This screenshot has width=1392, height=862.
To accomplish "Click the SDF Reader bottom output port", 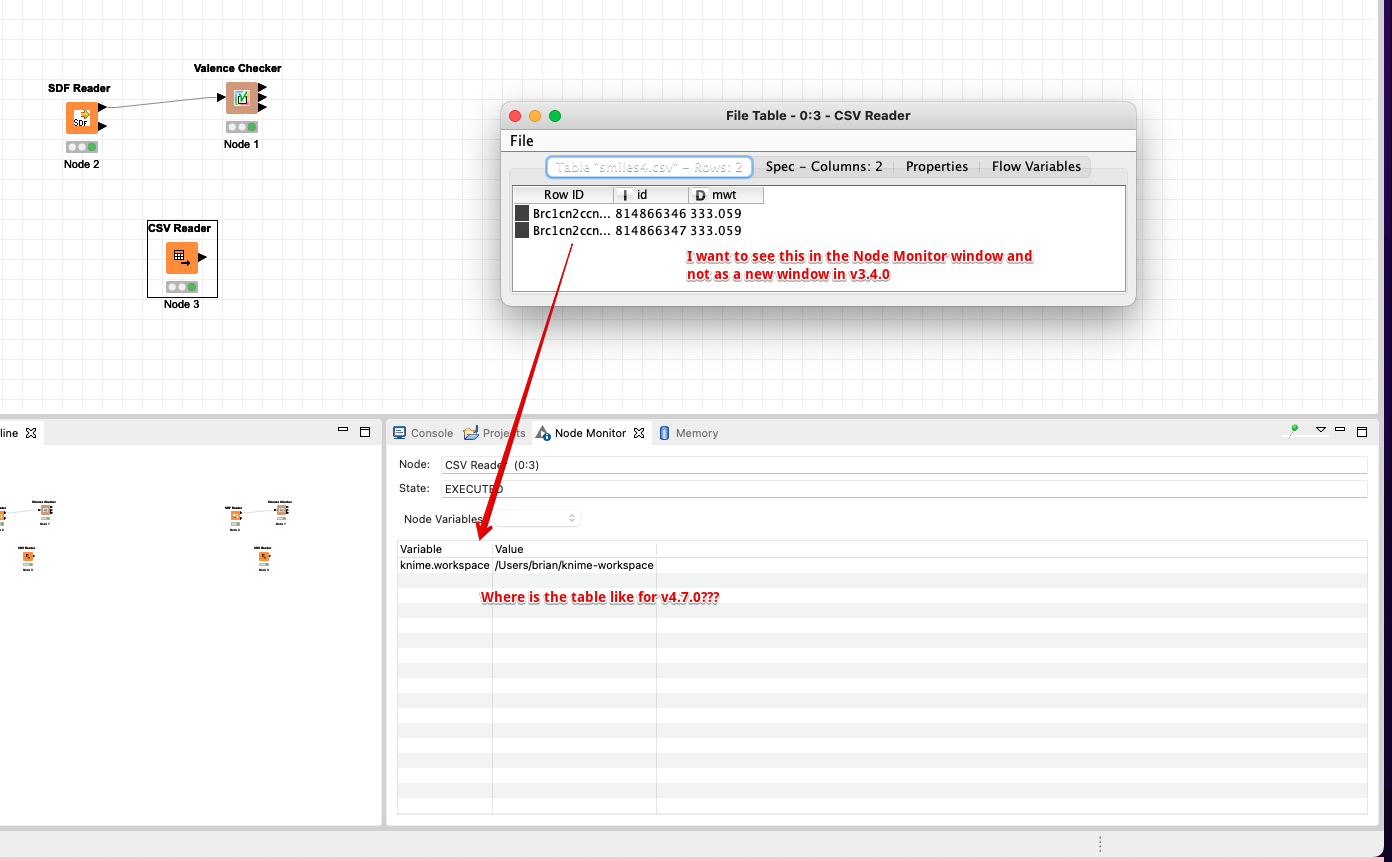I will click(x=103, y=127).
